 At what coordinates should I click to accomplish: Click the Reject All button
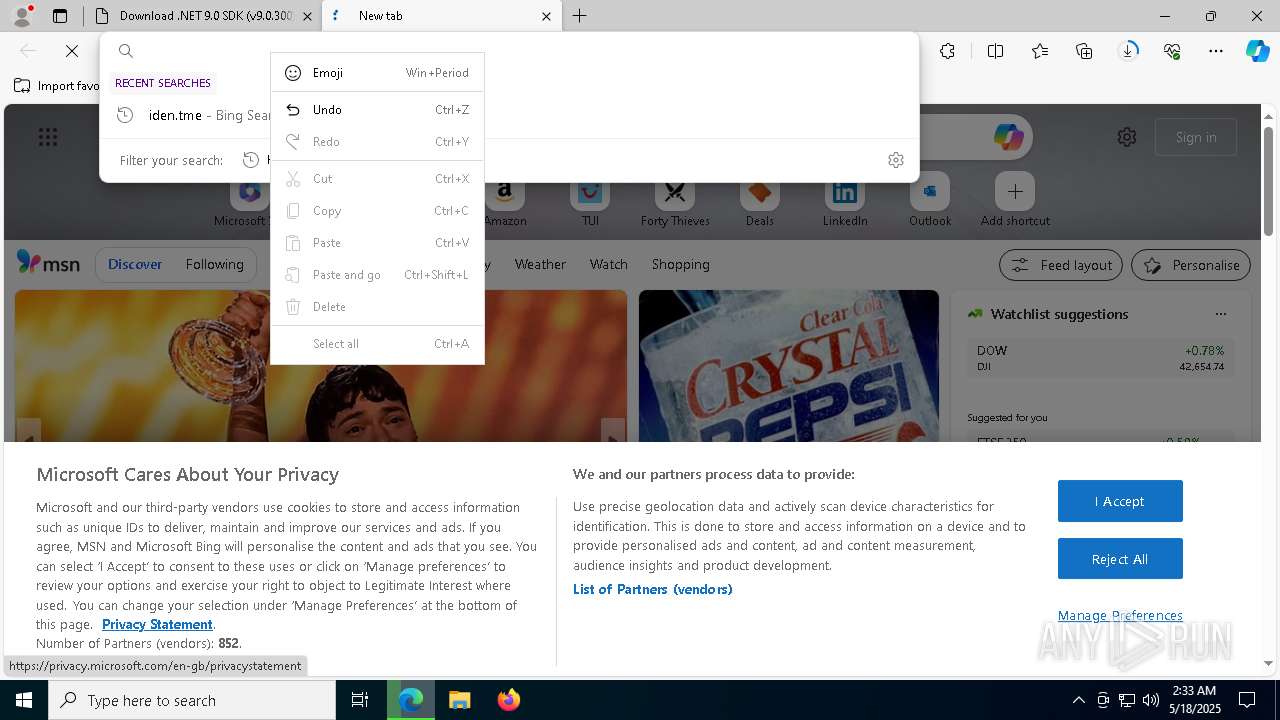tap(1120, 559)
